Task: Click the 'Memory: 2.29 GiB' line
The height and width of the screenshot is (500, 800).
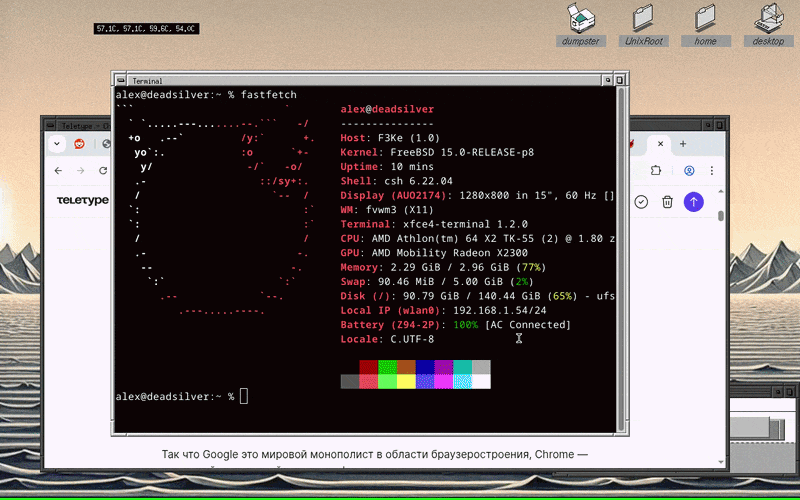Action: (x=443, y=267)
